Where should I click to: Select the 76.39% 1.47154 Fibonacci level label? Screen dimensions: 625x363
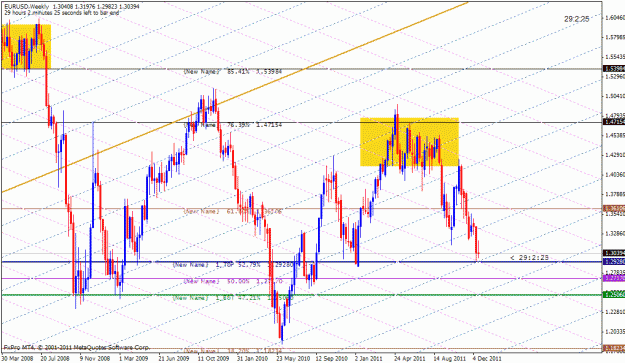pyautogui.click(x=233, y=125)
